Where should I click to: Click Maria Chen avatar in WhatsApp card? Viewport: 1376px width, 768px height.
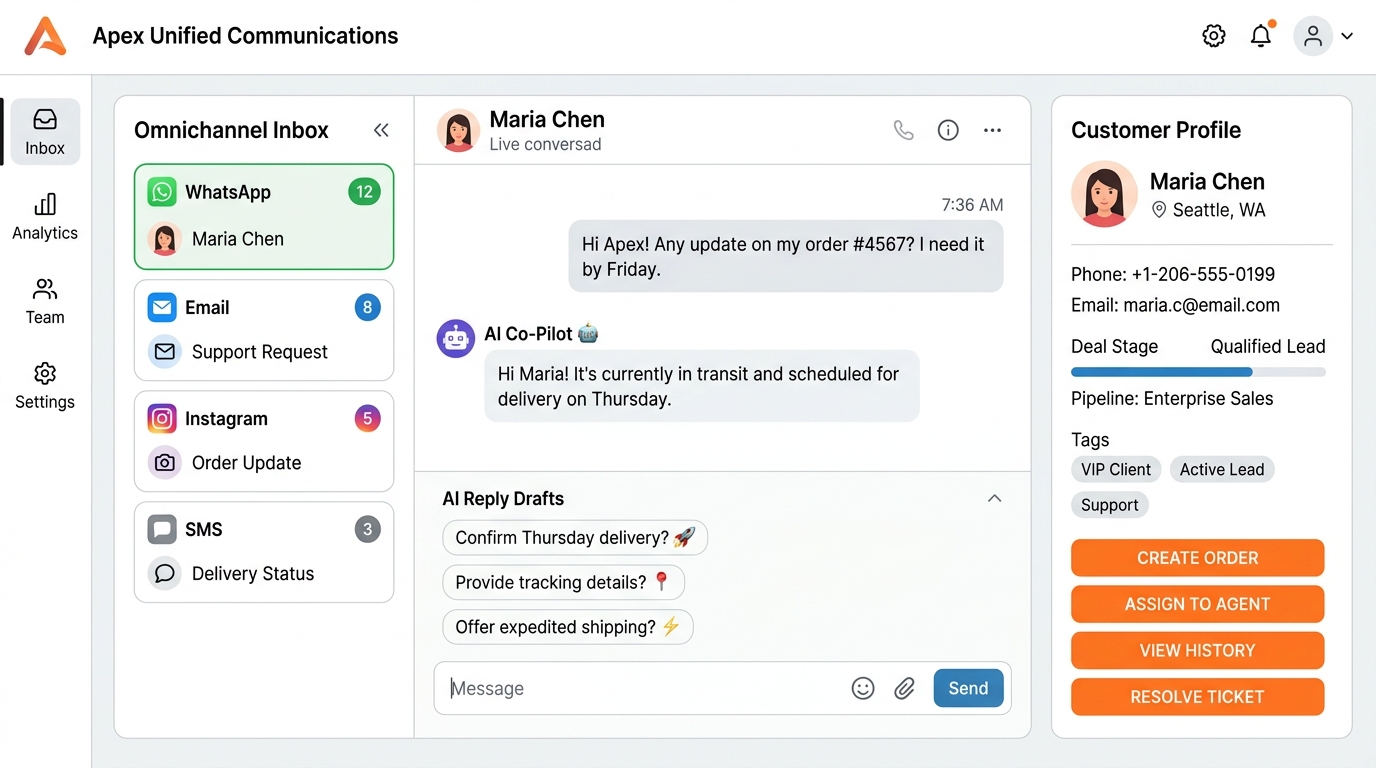tap(164, 239)
